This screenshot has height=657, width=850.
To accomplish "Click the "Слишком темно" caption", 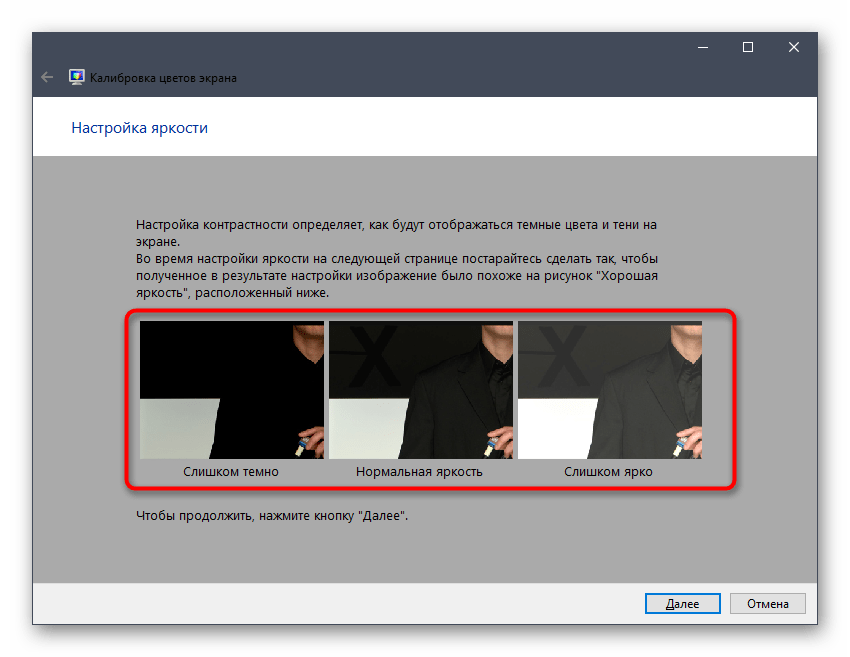I will pyautogui.click(x=231, y=471).
